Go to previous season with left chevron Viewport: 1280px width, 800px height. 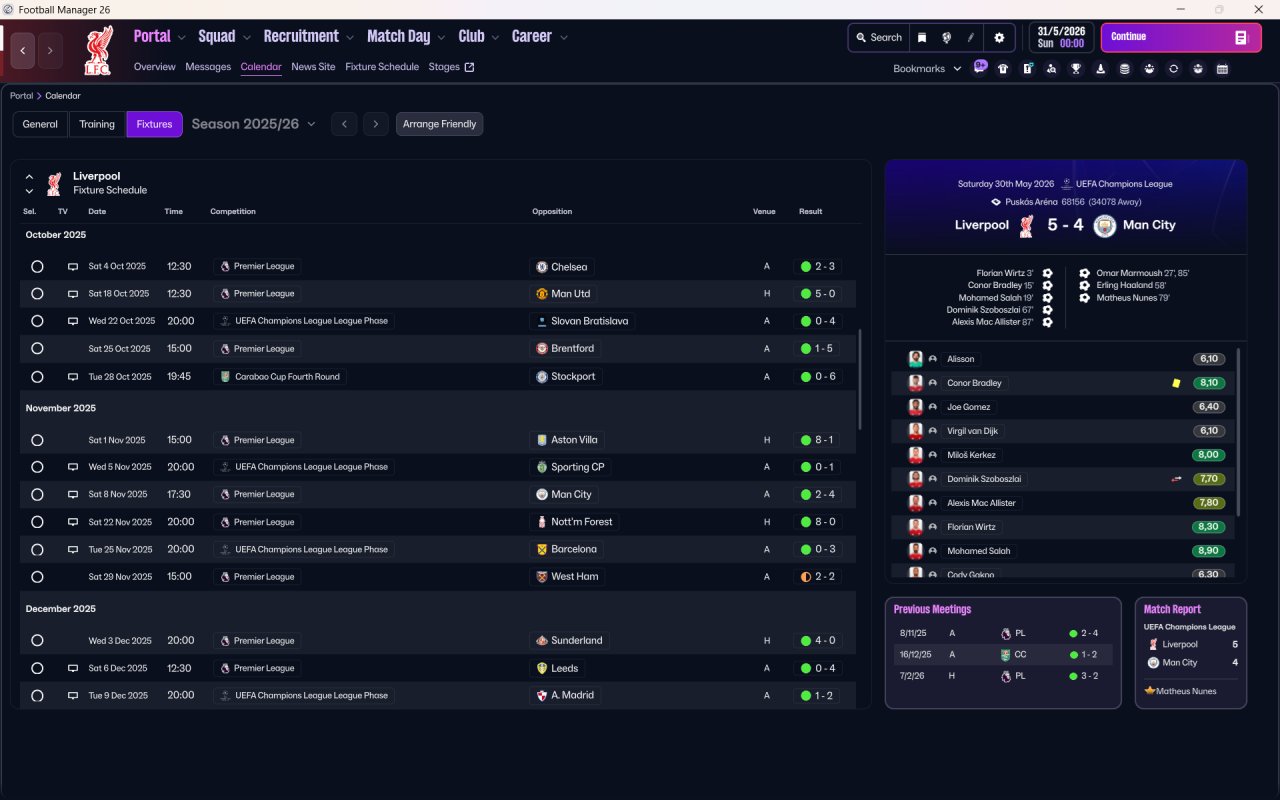344,124
